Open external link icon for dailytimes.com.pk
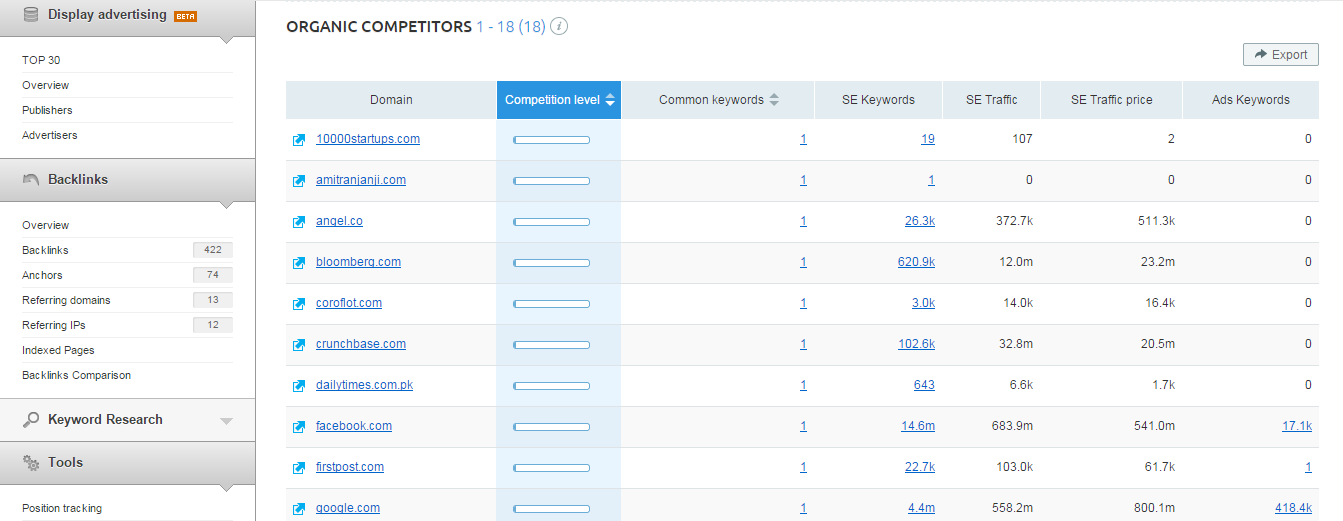Viewport: 1343px width, 521px height. tap(298, 386)
